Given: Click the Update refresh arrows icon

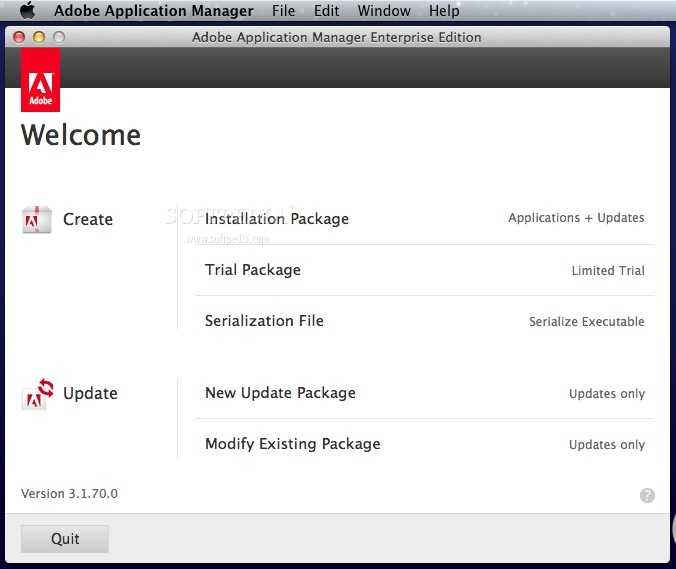Looking at the screenshot, I should (38, 394).
